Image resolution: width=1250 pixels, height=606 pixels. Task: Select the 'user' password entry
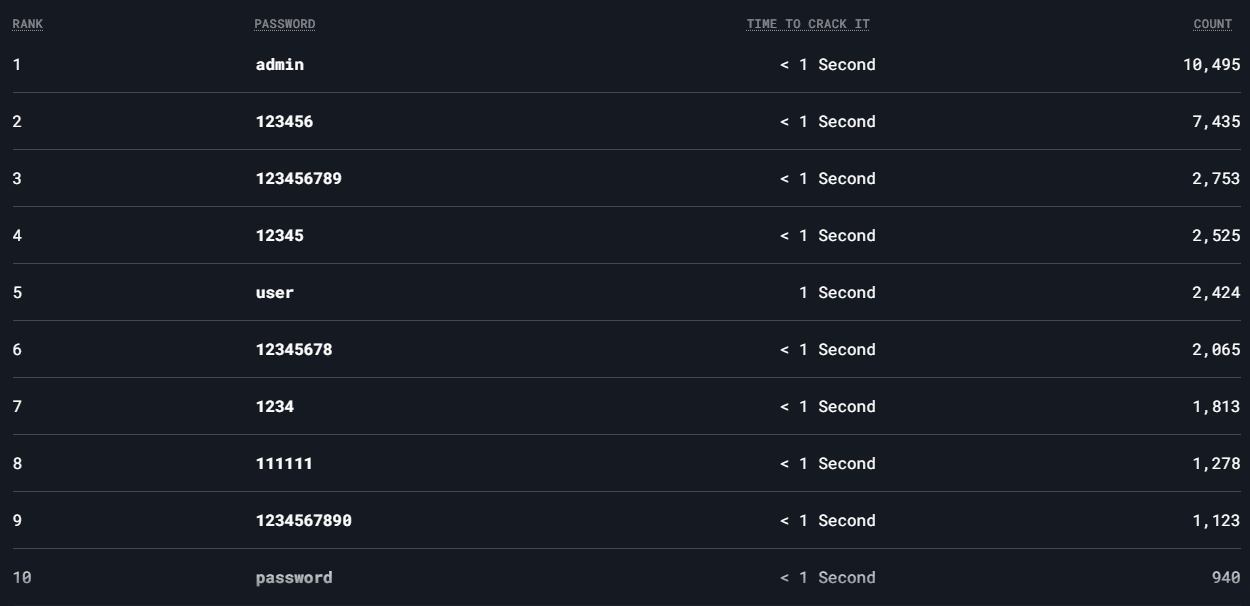pos(275,293)
